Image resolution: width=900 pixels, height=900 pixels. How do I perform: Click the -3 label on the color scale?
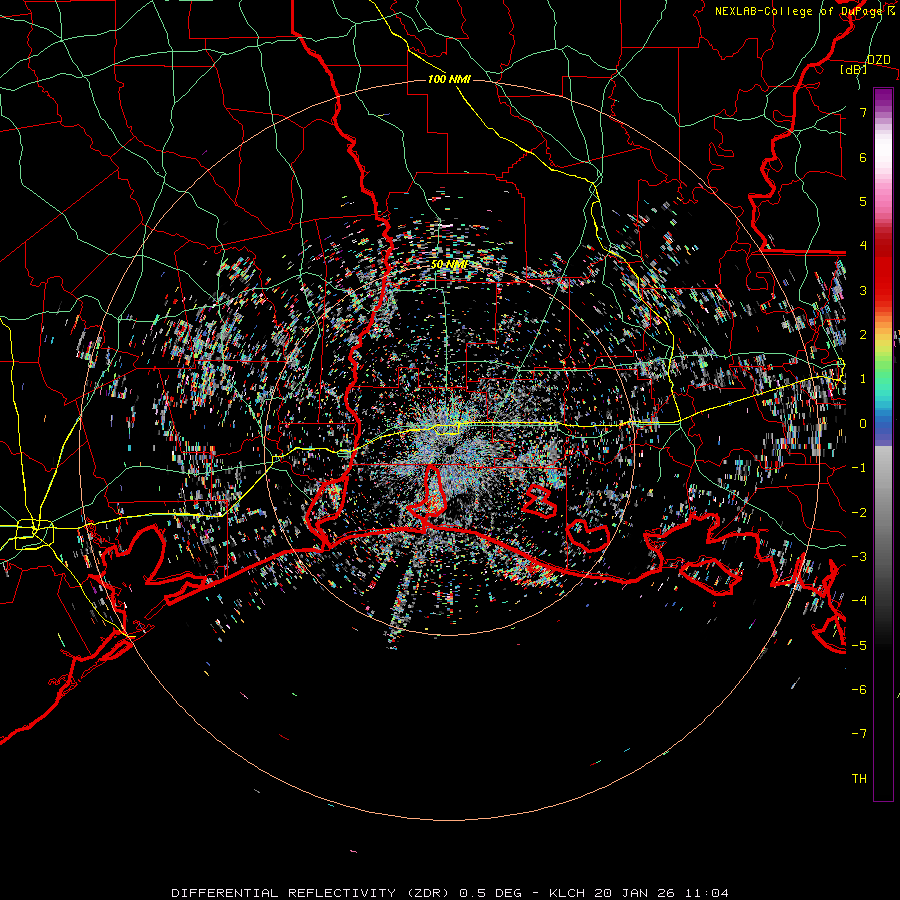pyautogui.click(x=859, y=557)
